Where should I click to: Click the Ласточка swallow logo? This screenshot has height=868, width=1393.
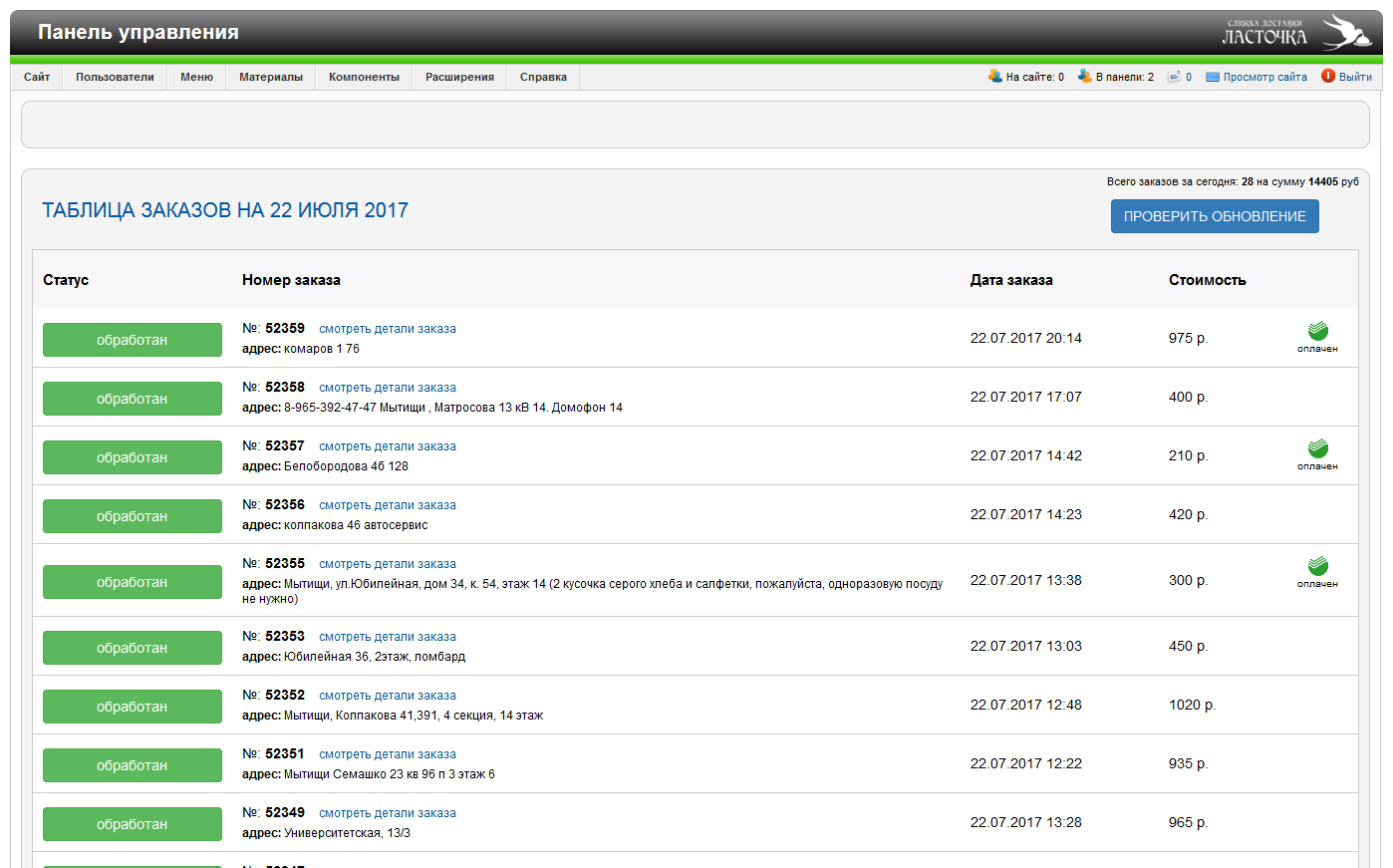tap(1296, 32)
